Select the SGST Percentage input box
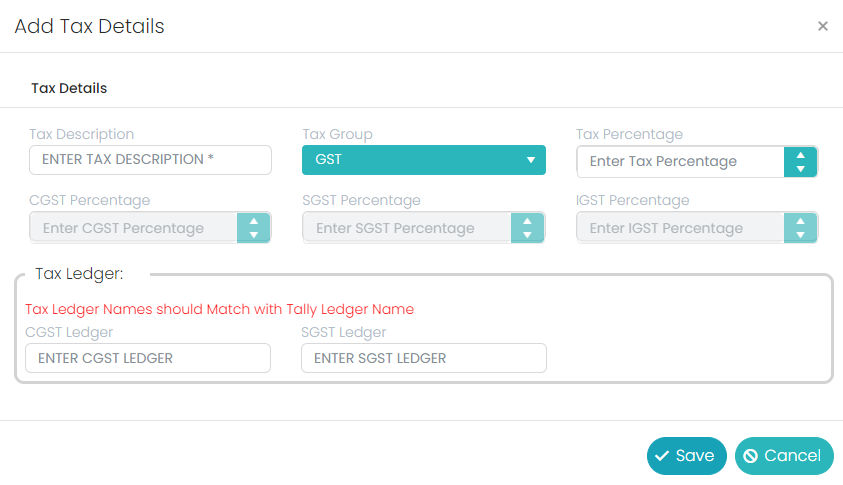 click(x=406, y=228)
